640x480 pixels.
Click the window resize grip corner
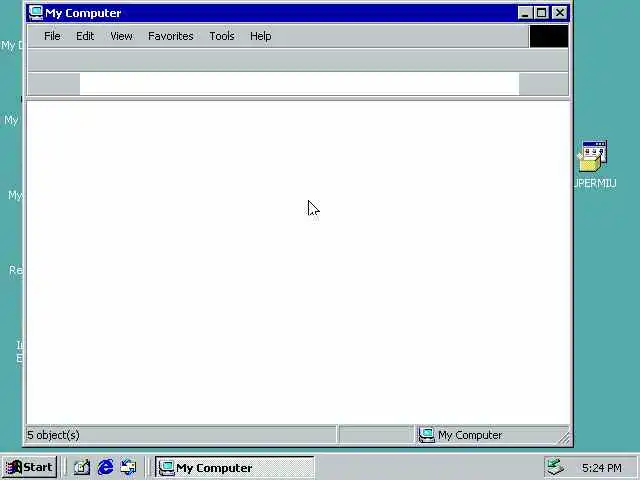(564, 438)
